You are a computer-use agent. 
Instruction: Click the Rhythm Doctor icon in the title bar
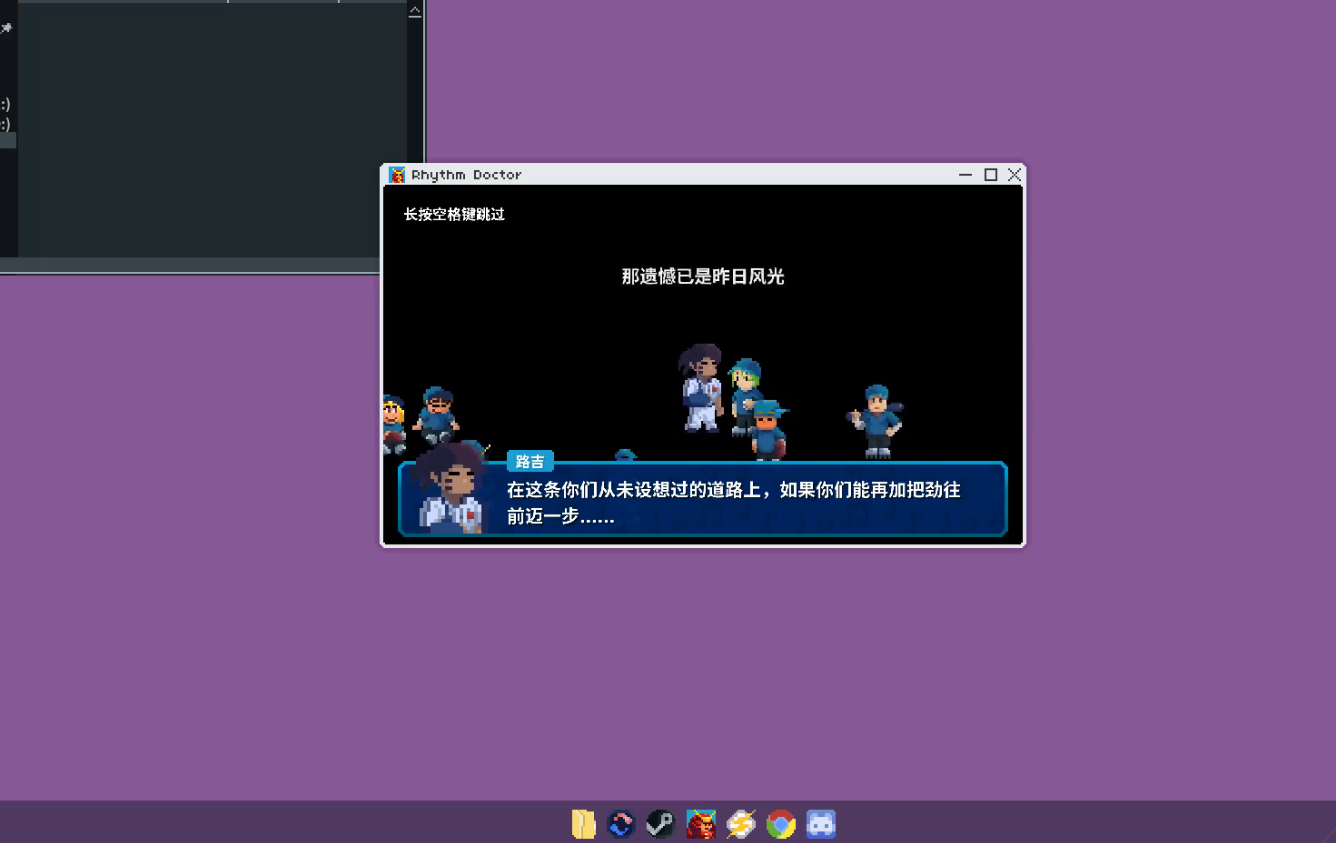[397, 175]
